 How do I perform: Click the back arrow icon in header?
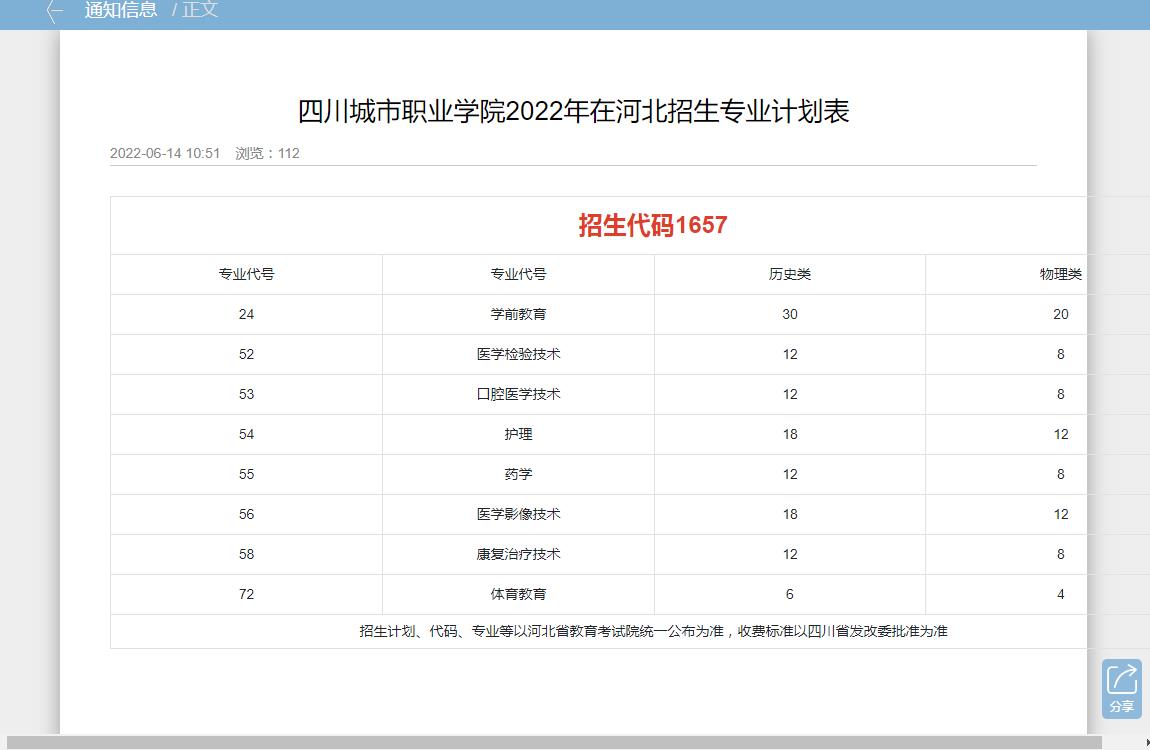(54, 11)
